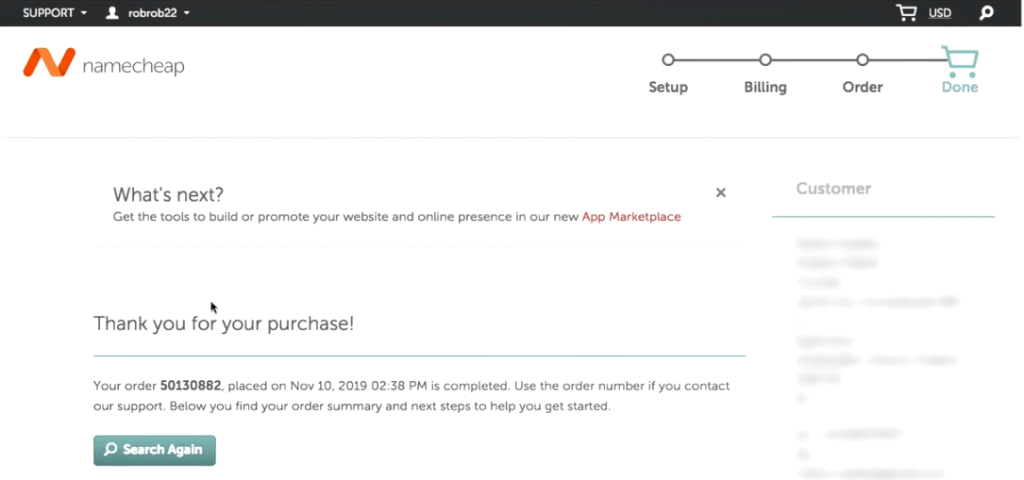Select the Billing step circle
This screenshot has height=480, width=1024.
tap(765, 60)
